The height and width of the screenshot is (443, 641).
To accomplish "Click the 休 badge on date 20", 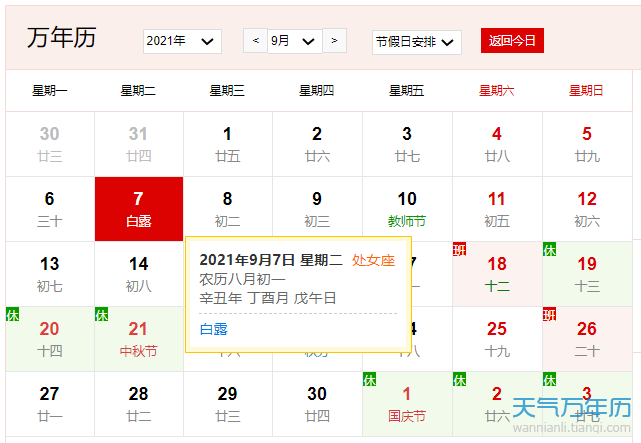I will pyautogui.click(x=12, y=314).
